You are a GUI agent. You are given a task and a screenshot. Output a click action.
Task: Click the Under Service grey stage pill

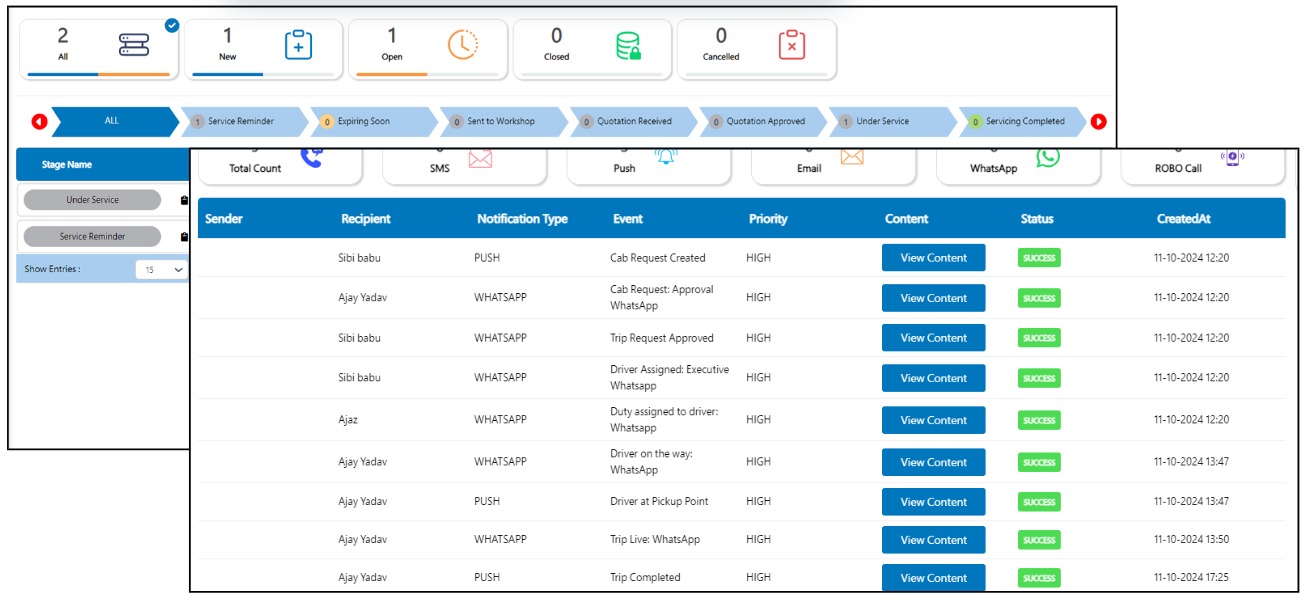coord(92,200)
